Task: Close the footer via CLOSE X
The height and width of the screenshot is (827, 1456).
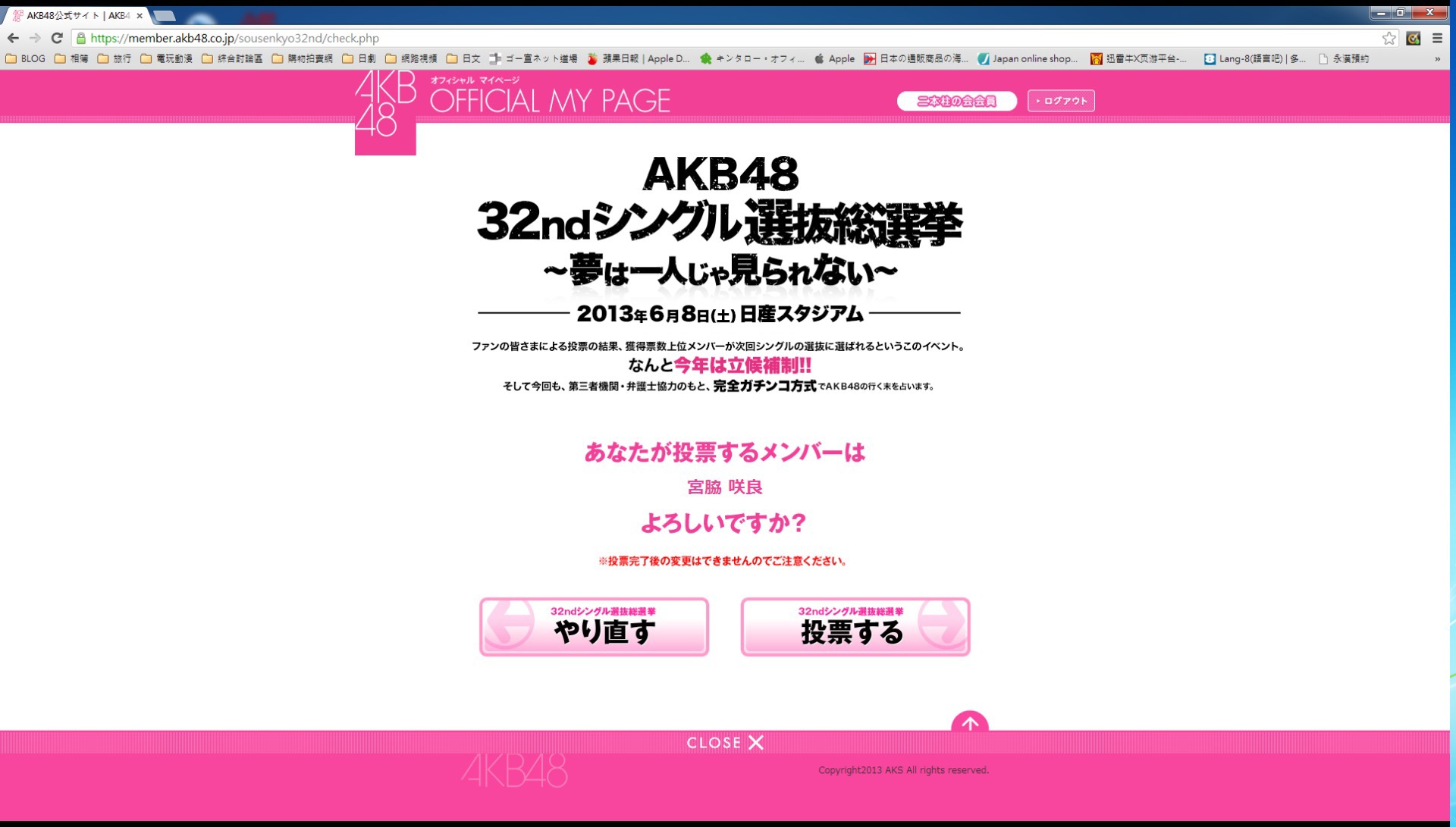Action: [x=724, y=743]
